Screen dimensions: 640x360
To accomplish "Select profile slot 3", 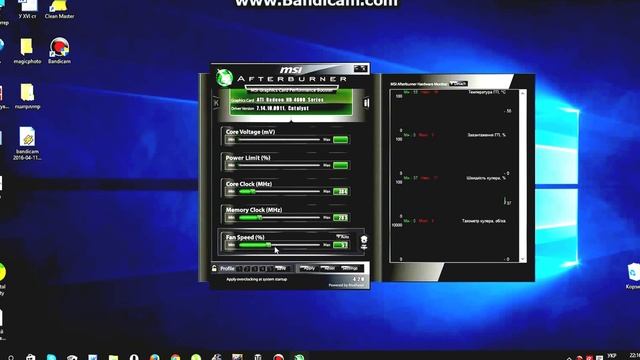I will (255, 269).
